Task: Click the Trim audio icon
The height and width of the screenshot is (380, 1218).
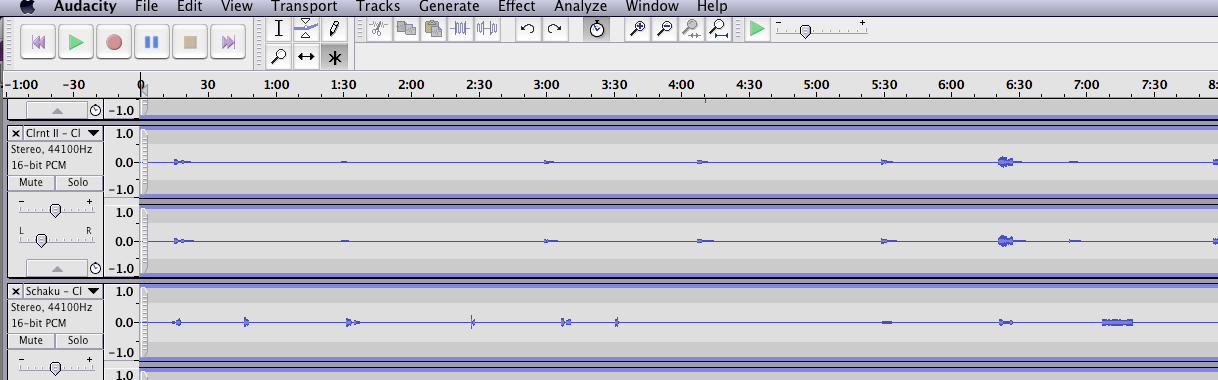Action: point(460,29)
